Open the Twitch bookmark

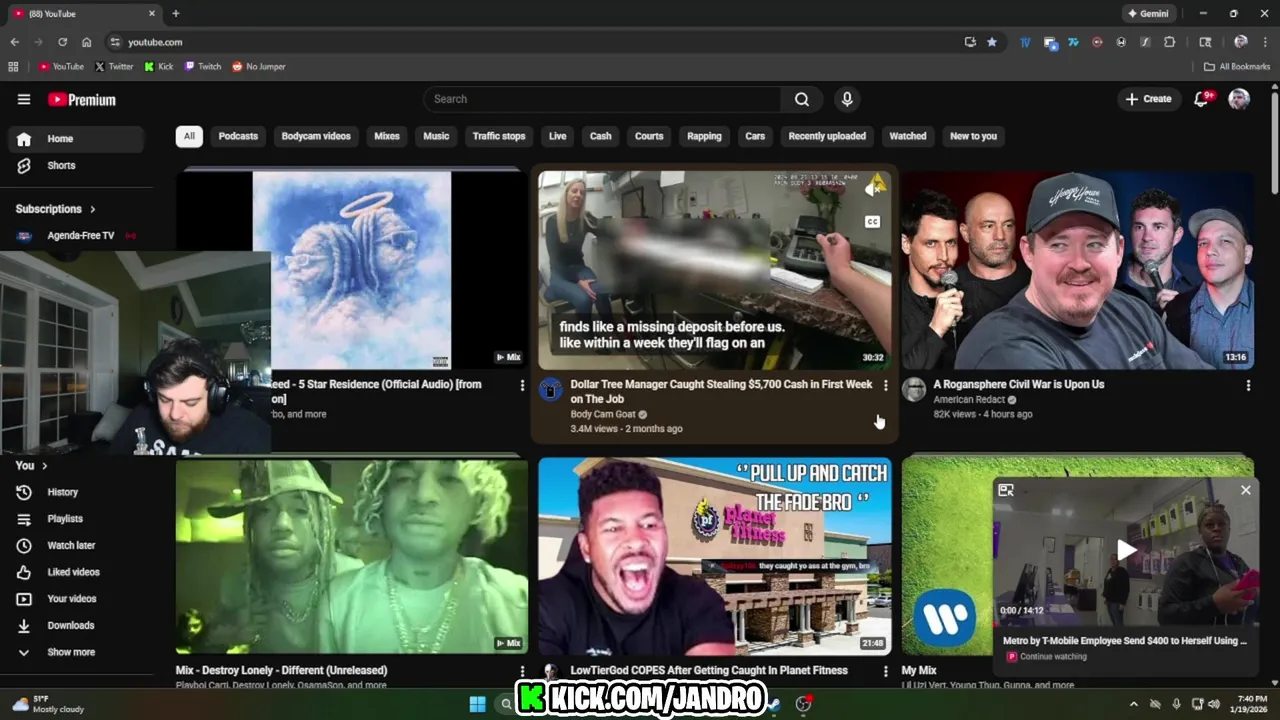tap(203, 67)
